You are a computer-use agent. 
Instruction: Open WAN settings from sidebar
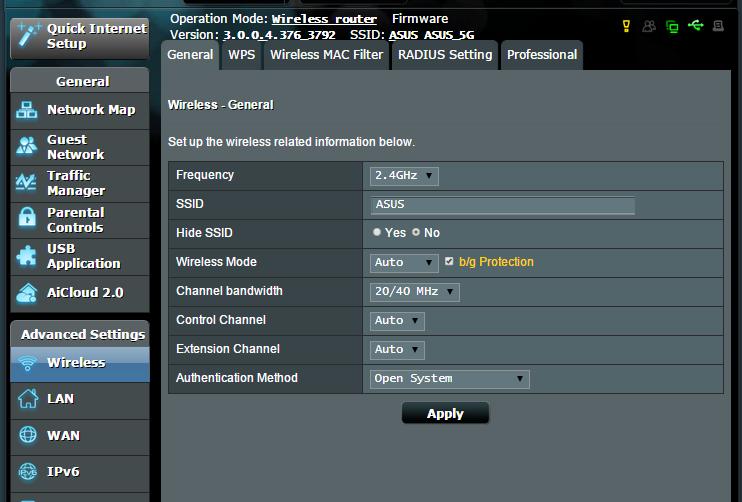[80, 437]
